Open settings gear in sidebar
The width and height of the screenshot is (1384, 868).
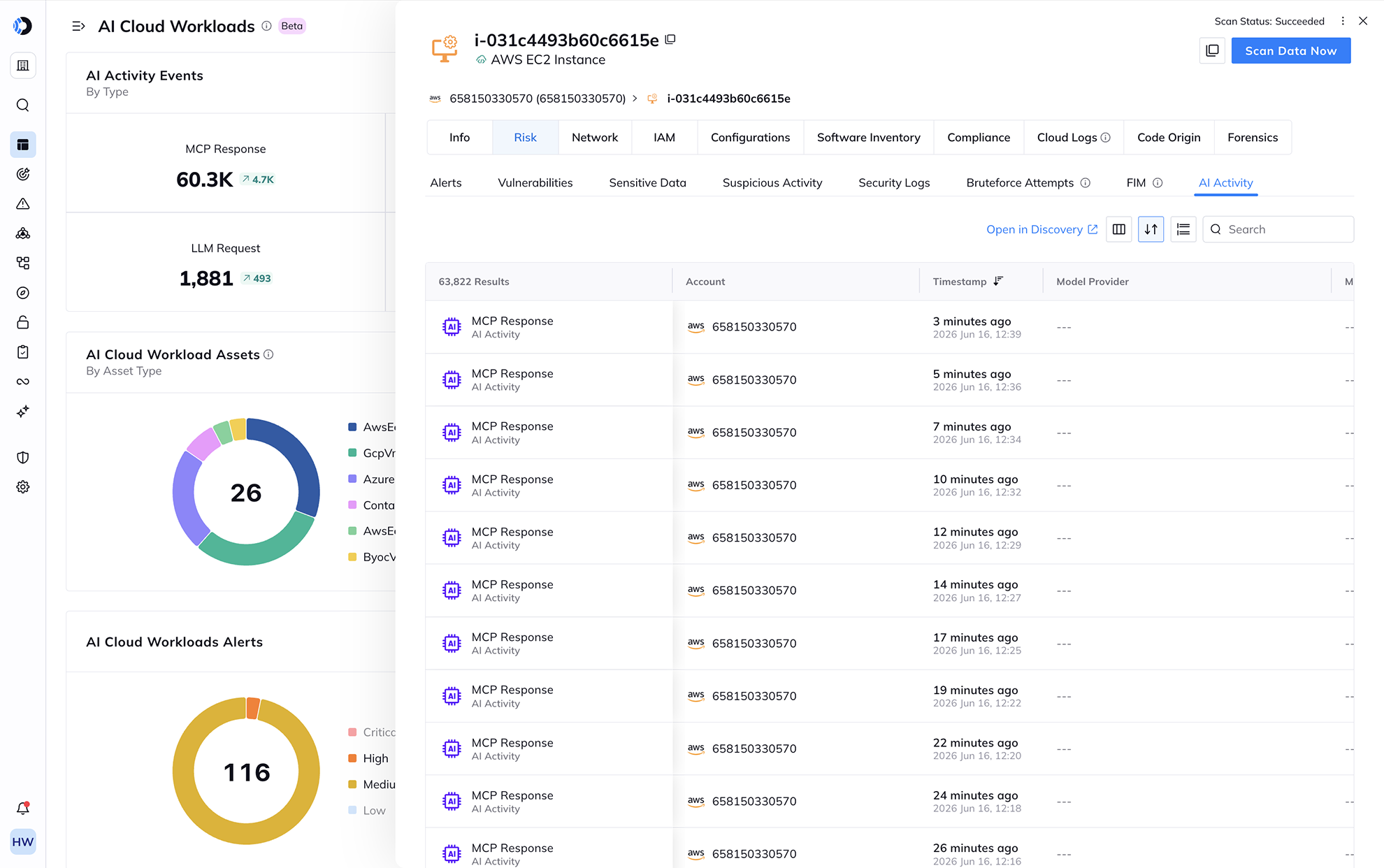coord(23,487)
